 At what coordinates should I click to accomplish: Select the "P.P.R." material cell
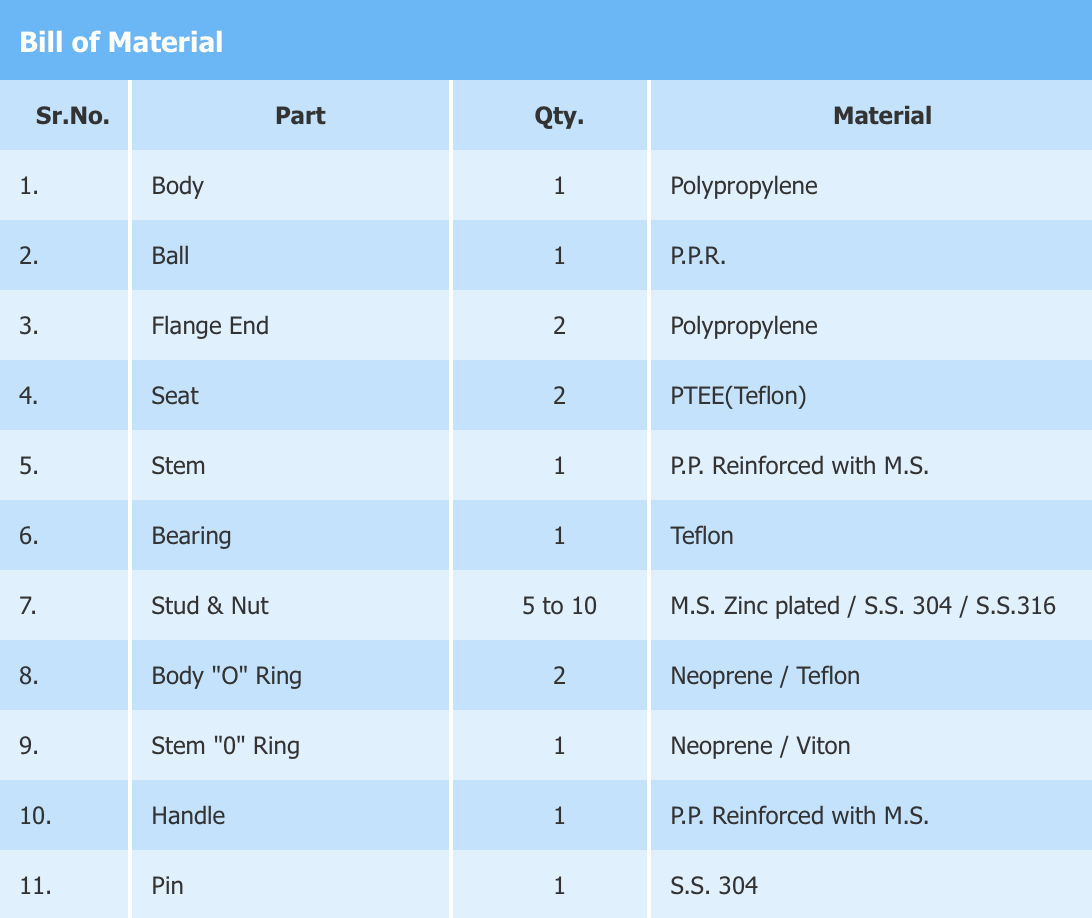click(698, 256)
